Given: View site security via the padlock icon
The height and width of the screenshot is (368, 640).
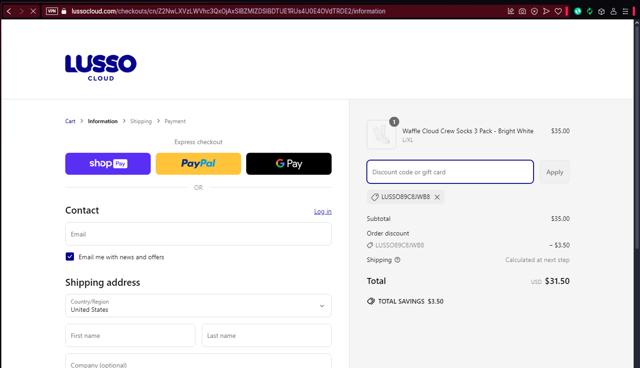Looking at the screenshot, I should 64,11.
